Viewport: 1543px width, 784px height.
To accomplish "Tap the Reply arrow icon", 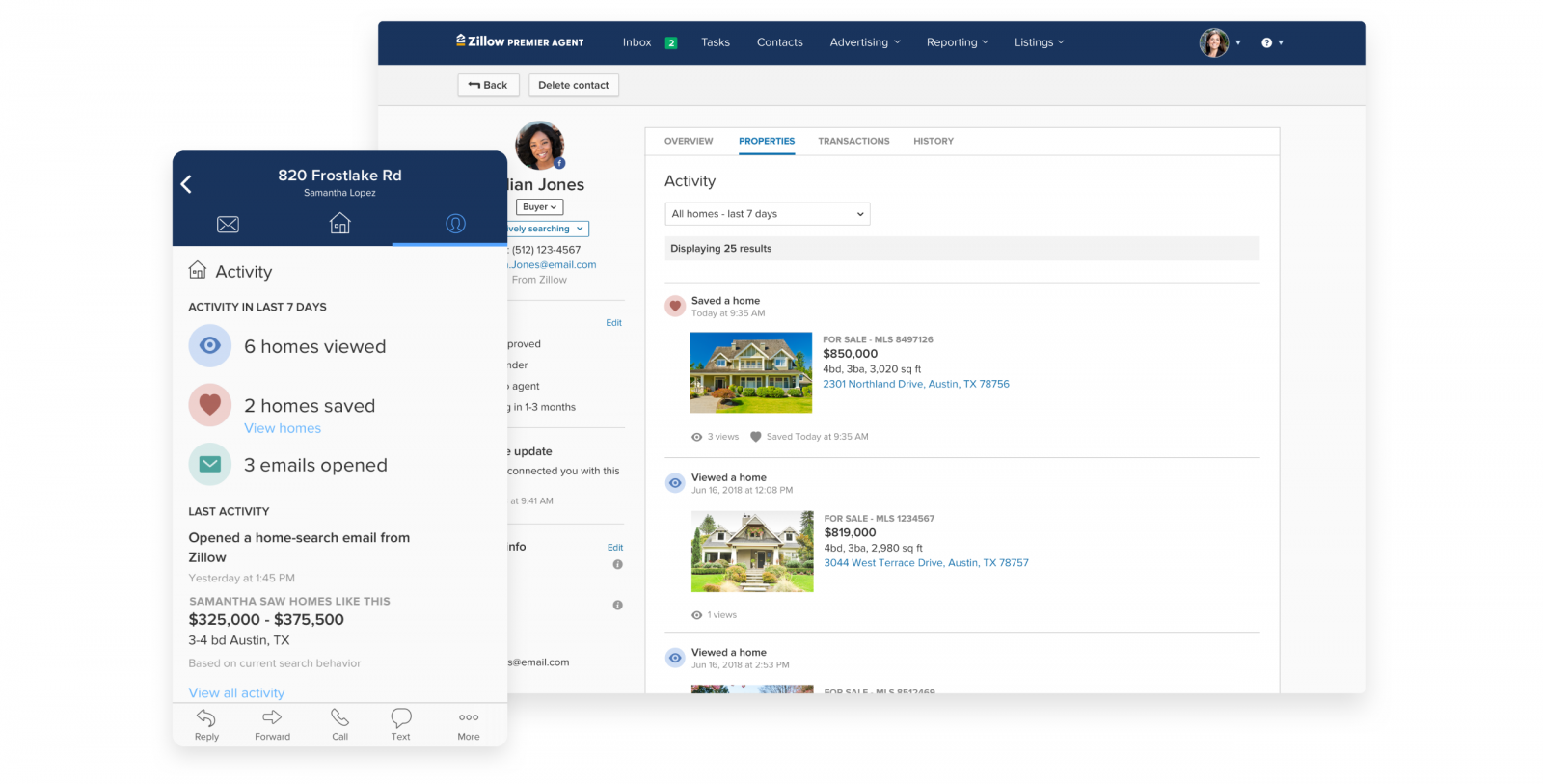I will pos(206,718).
